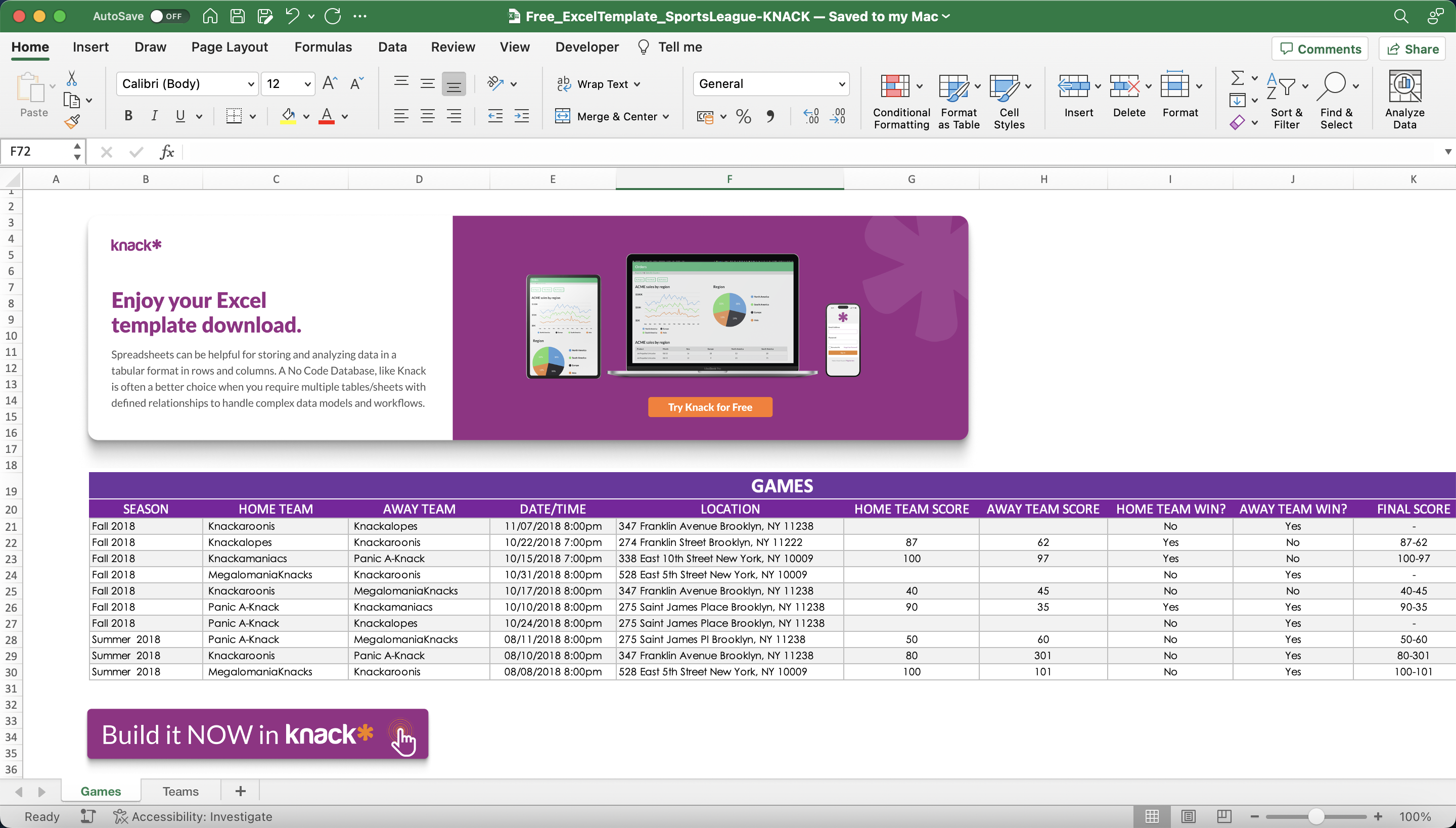Open the Teams sheet tab
Viewport: 1456px width, 828px height.
click(x=180, y=791)
